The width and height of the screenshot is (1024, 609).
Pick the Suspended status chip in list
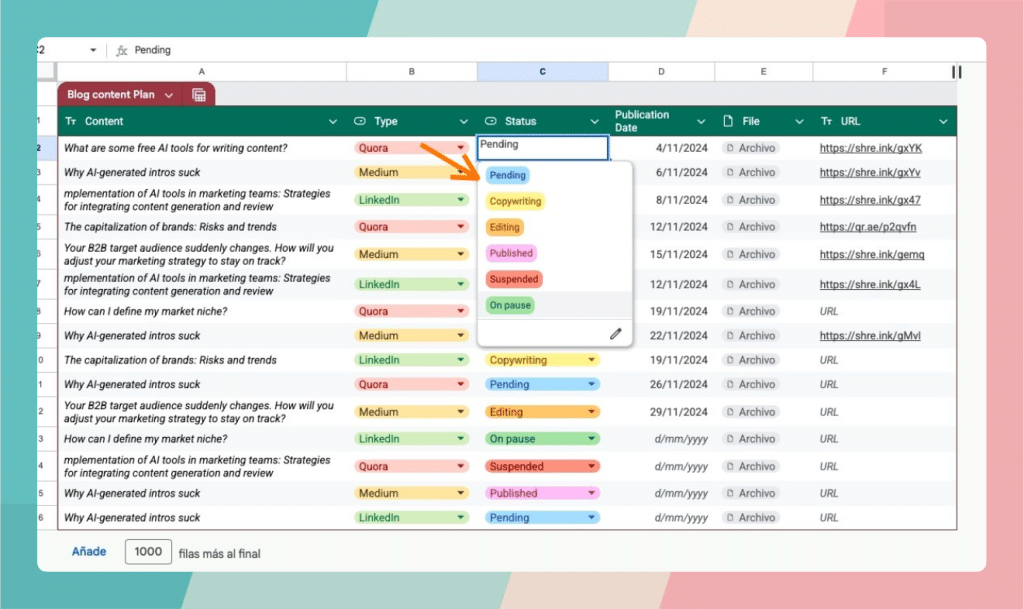pyautogui.click(x=514, y=279)
